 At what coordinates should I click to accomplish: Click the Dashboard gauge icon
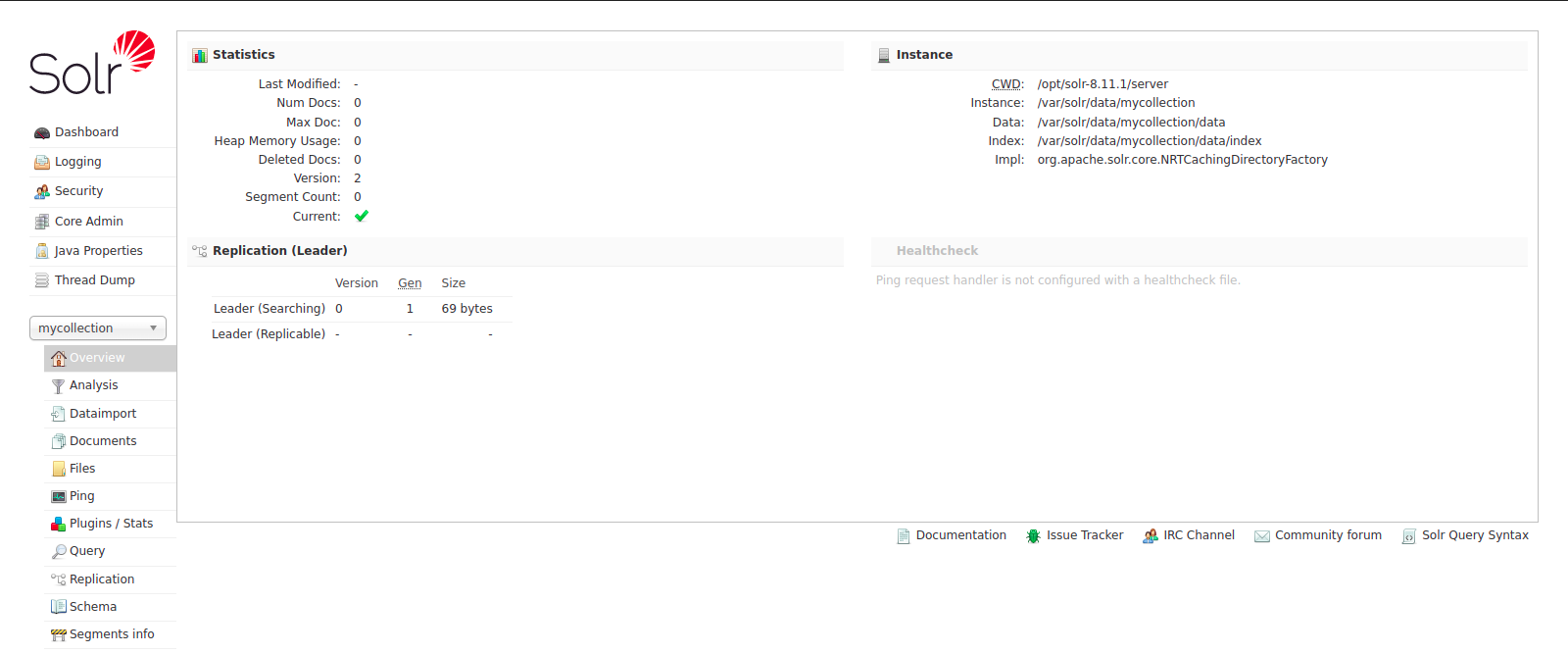[x=42, y=132]
